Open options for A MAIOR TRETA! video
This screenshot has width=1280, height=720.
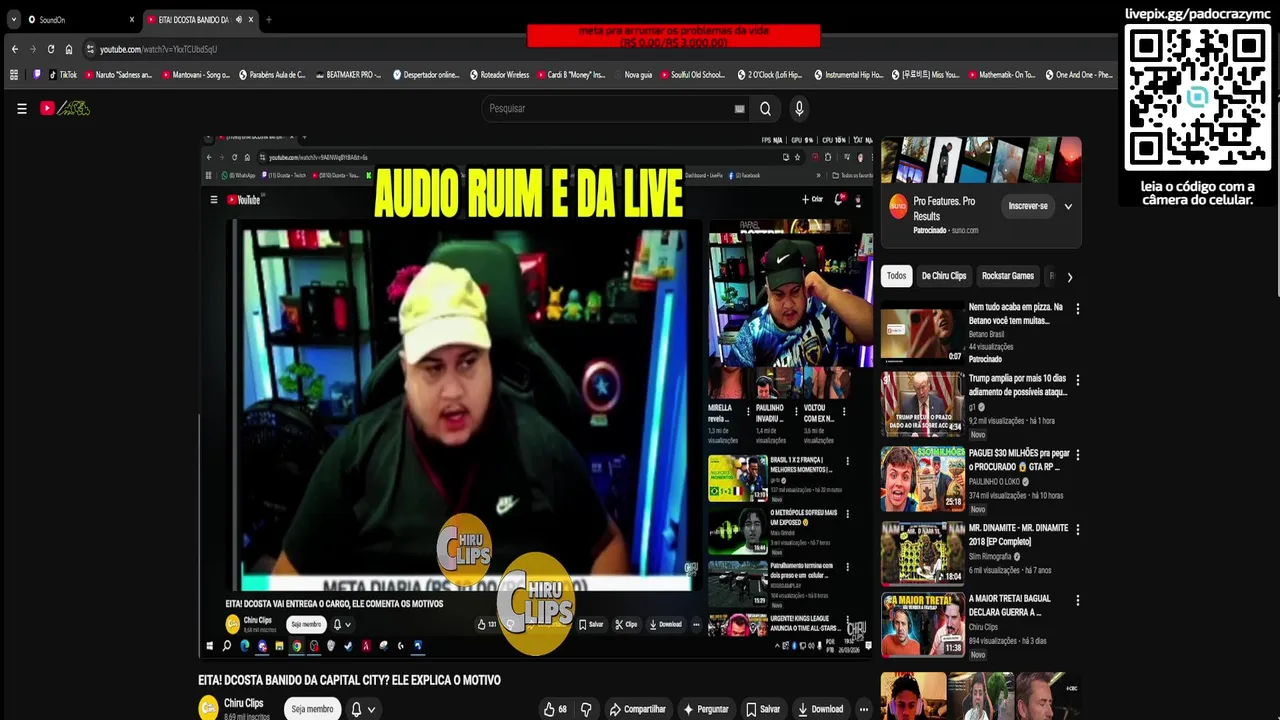coord(1077,600)
